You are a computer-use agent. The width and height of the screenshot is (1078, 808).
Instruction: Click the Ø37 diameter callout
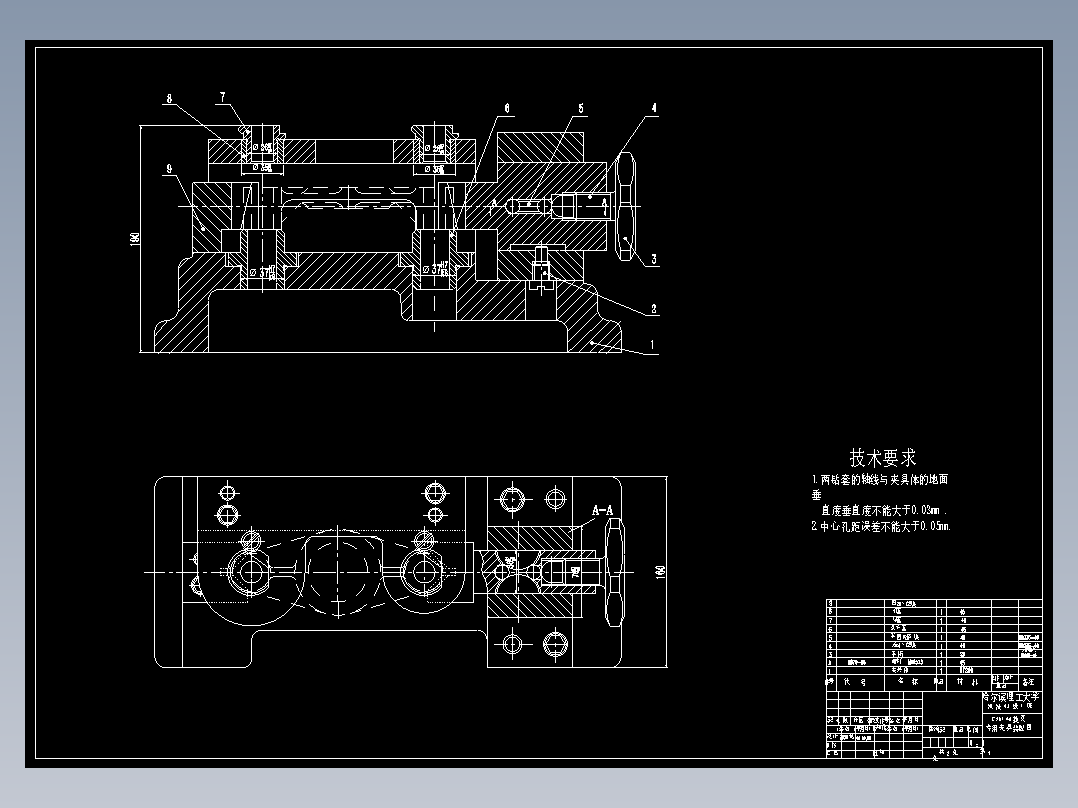click(x=261, y=270)
